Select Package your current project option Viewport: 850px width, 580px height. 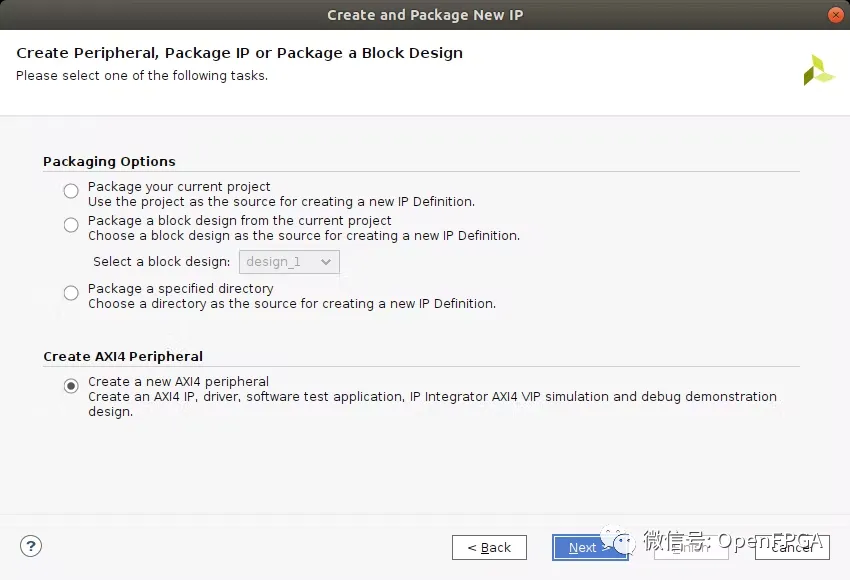pos(71,191)
